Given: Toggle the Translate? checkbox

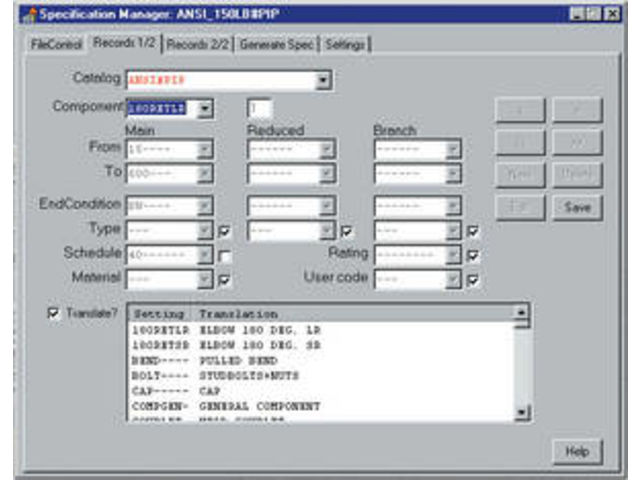Looking at the screenshot, I should (54, 313).
